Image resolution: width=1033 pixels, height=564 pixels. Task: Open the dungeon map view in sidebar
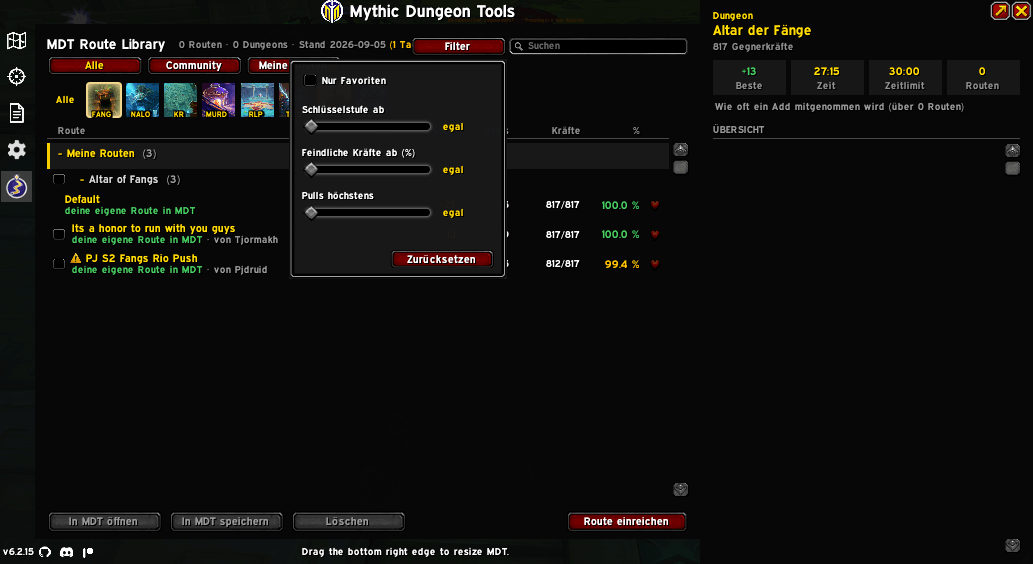(x=16, y=40)
